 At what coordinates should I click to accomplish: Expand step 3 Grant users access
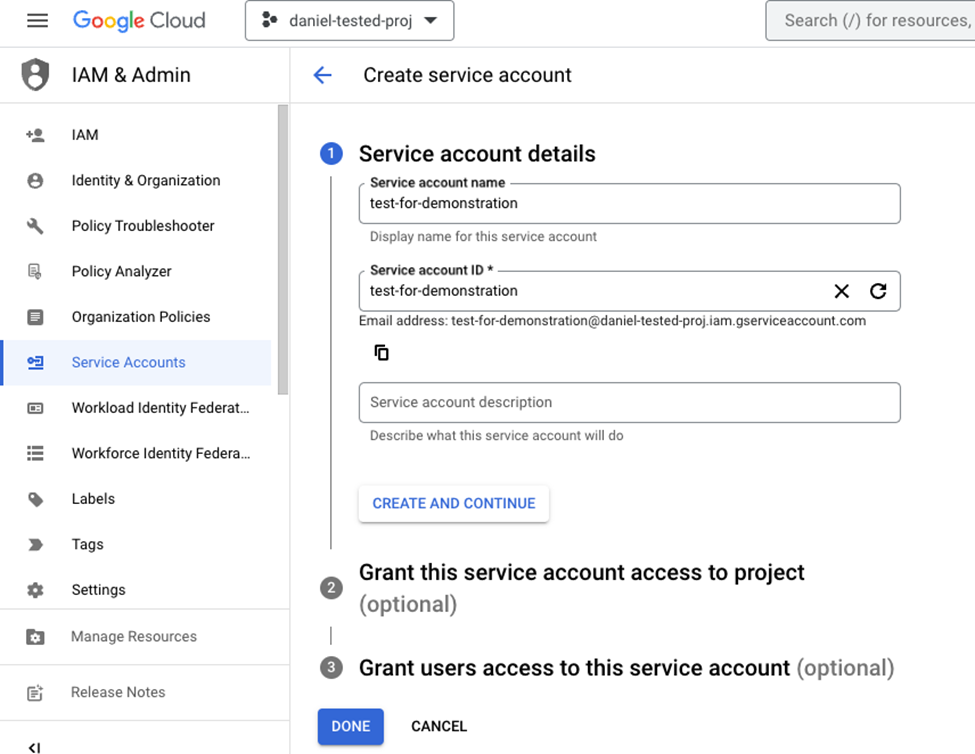626,668
